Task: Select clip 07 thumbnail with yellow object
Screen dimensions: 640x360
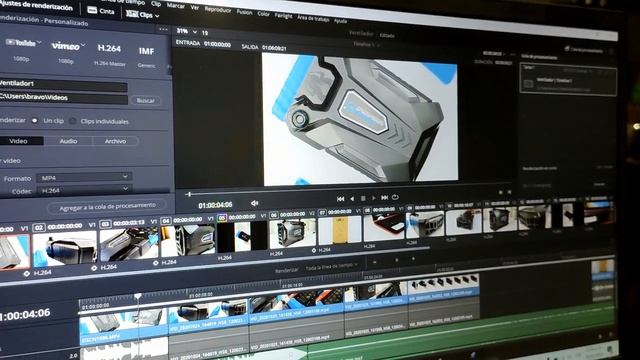Action: pos(340,230)
